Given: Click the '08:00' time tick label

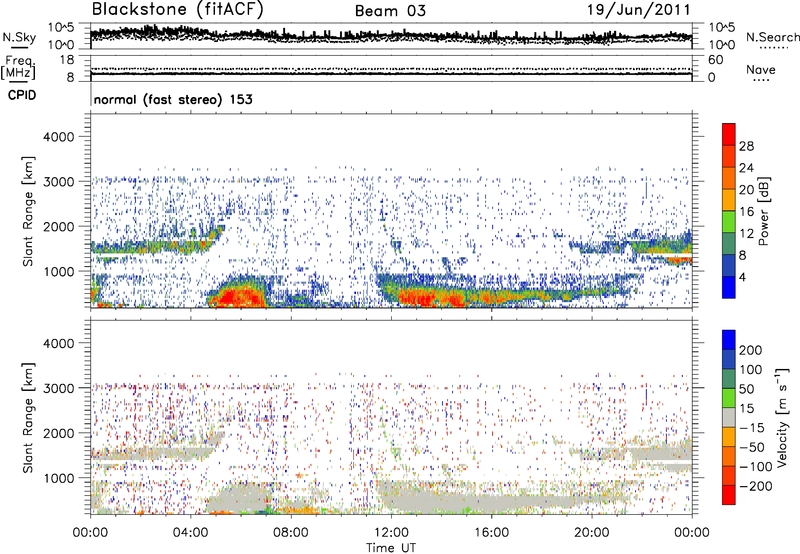Looking at the screenshot, I should click(291, 533).
